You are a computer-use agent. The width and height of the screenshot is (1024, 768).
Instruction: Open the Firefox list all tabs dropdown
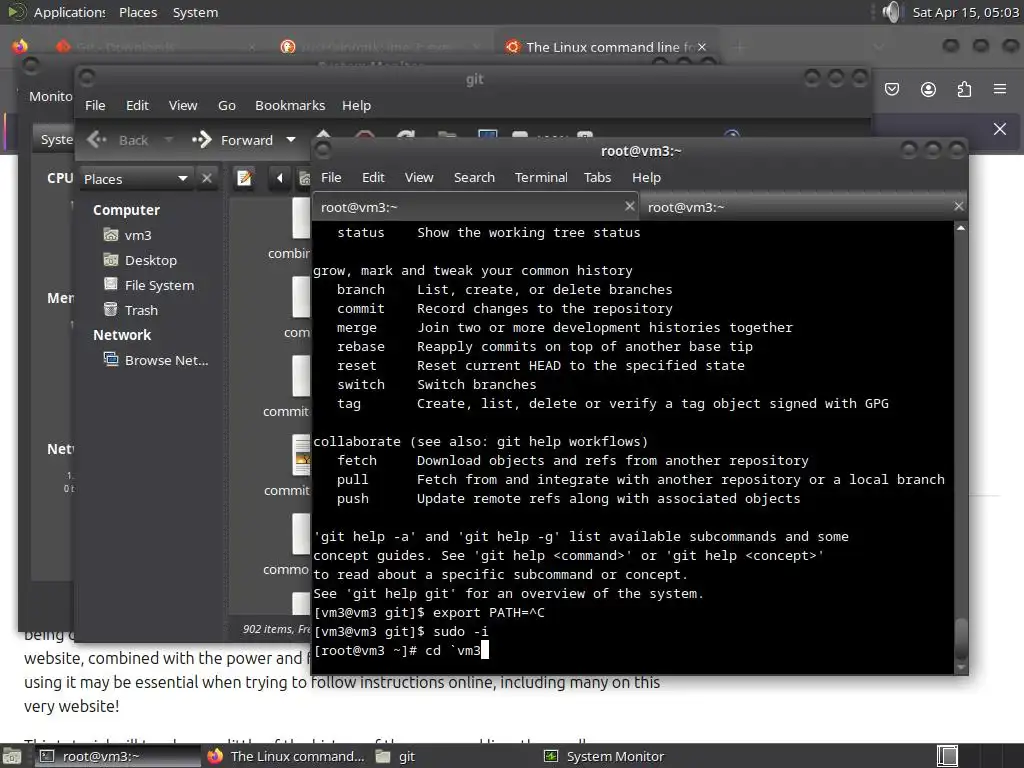878,47
